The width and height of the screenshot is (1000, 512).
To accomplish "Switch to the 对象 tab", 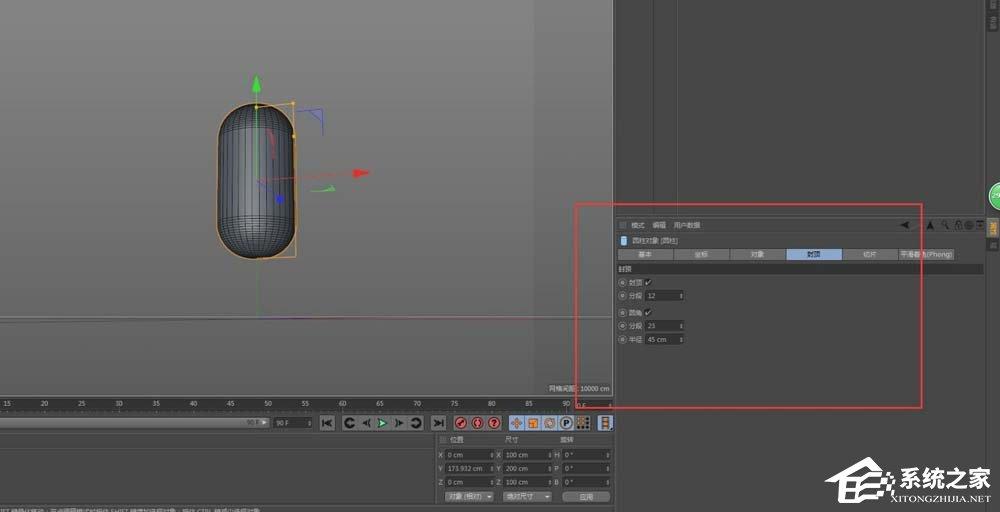I will point(758,254).
